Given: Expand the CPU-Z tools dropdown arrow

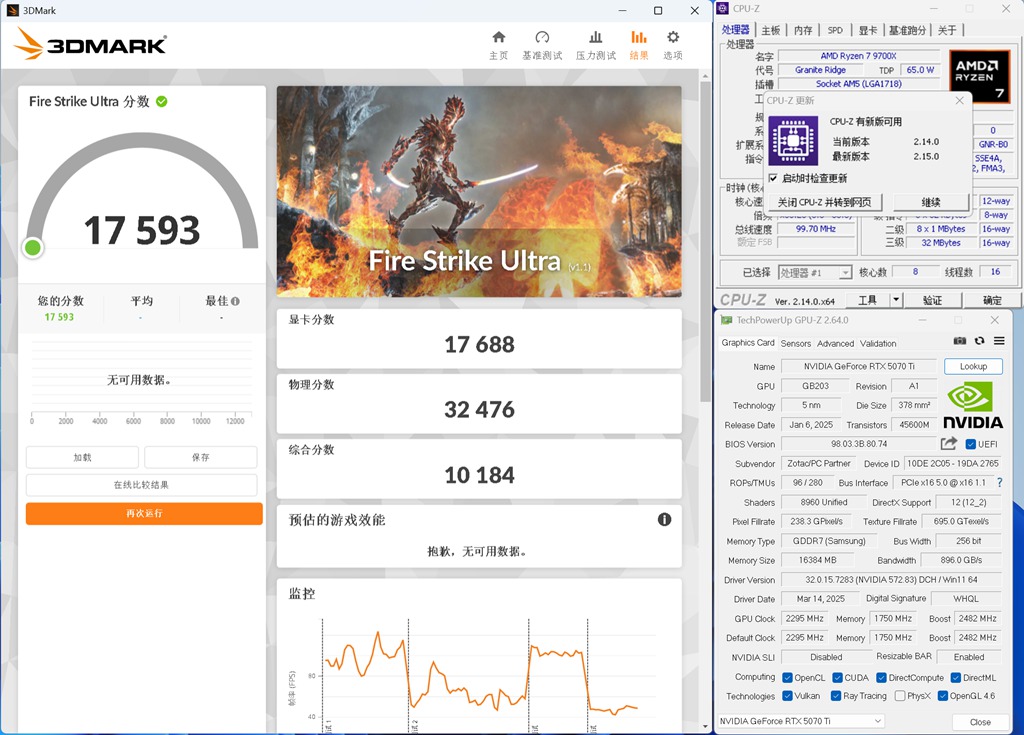Looking at the screenshot, I should 896,300.
